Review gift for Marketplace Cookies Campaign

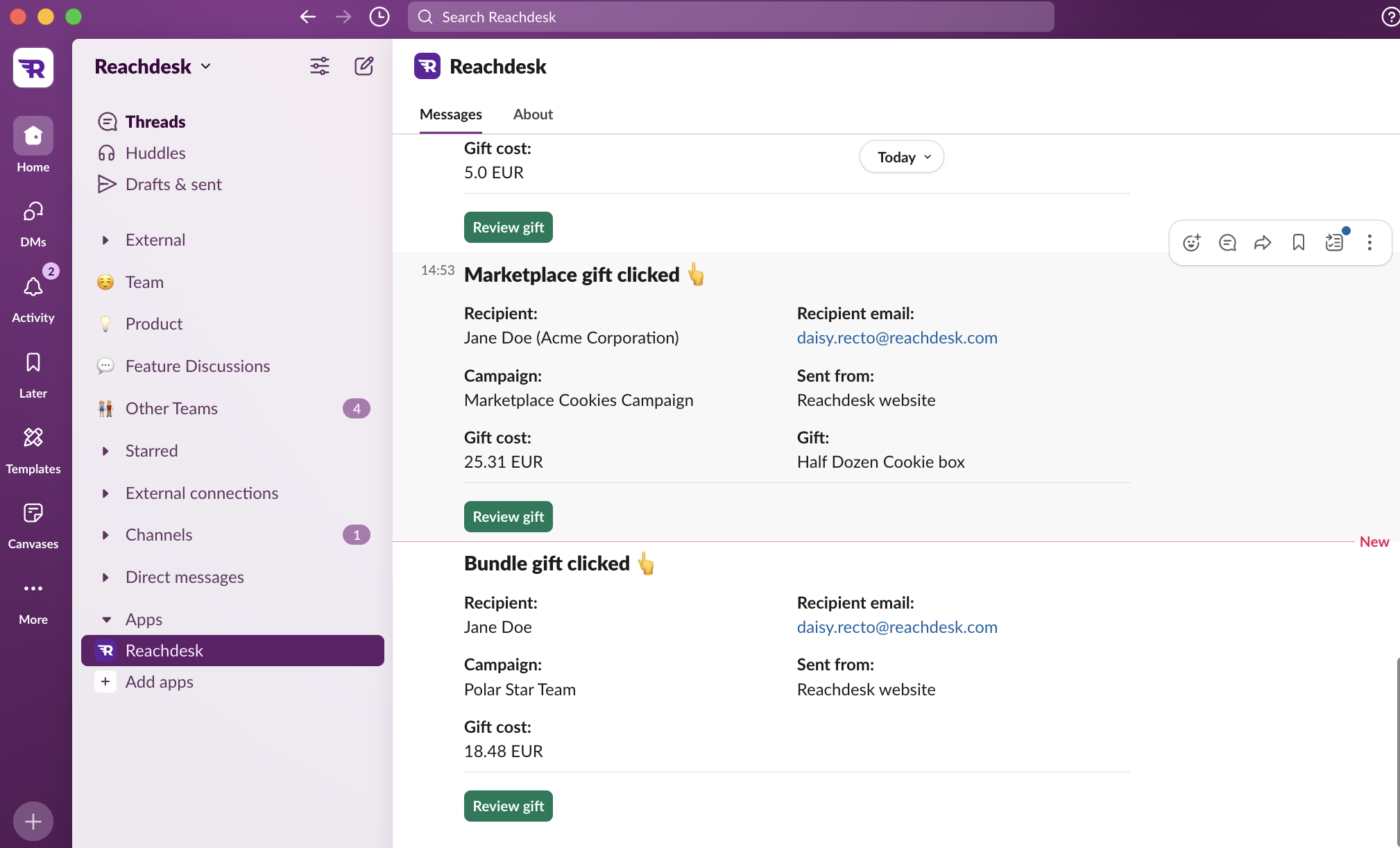point(509,517)
